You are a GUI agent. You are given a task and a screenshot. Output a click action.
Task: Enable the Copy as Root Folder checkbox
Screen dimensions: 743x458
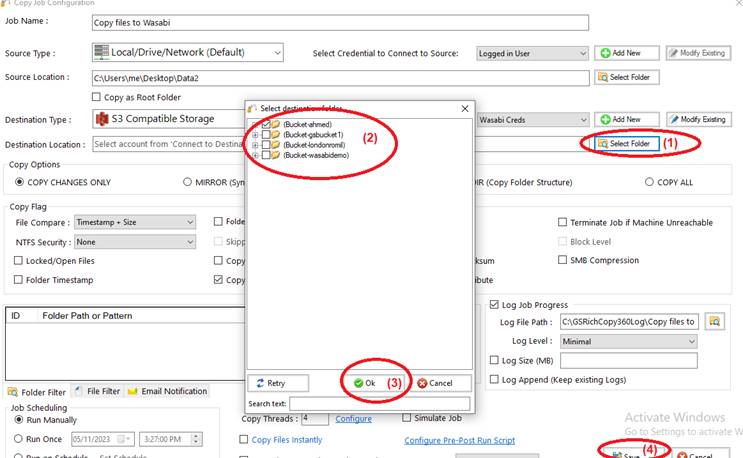(x=97, y=98)
